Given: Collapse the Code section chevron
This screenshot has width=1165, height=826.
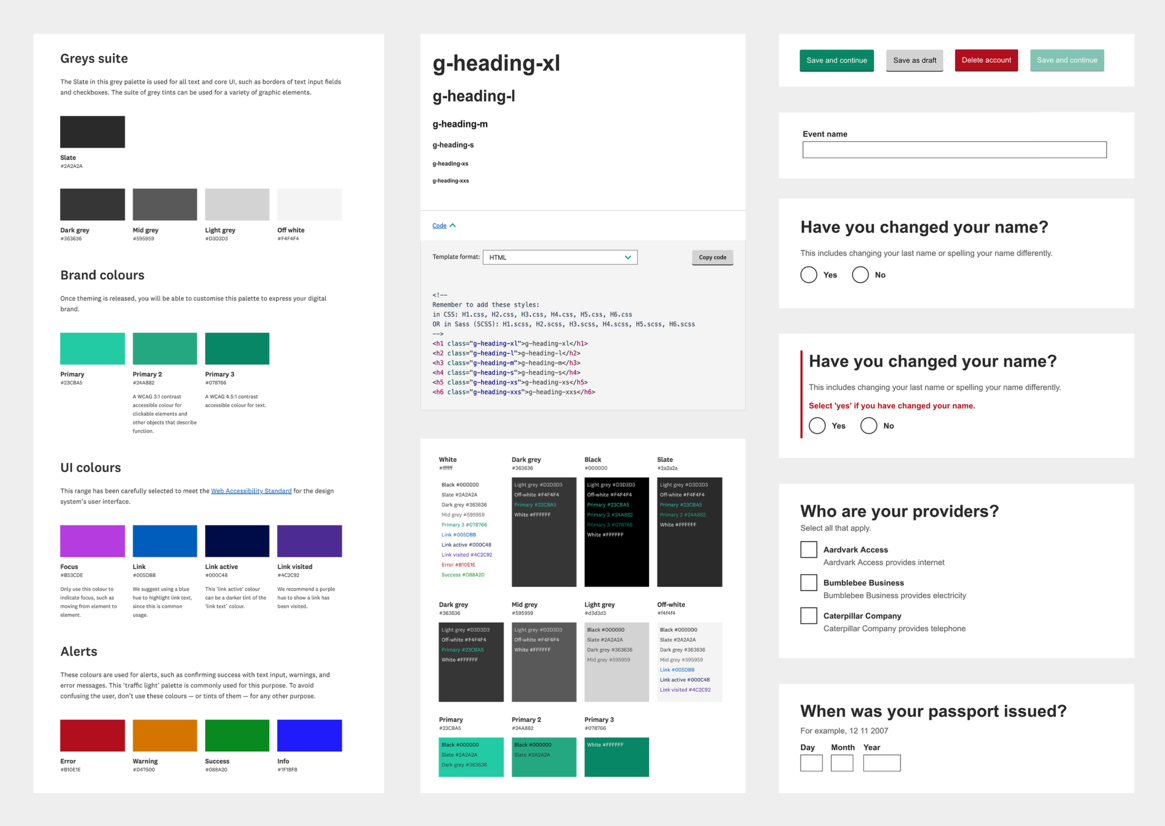Looking at the screenshot, I should coord(452,226).
